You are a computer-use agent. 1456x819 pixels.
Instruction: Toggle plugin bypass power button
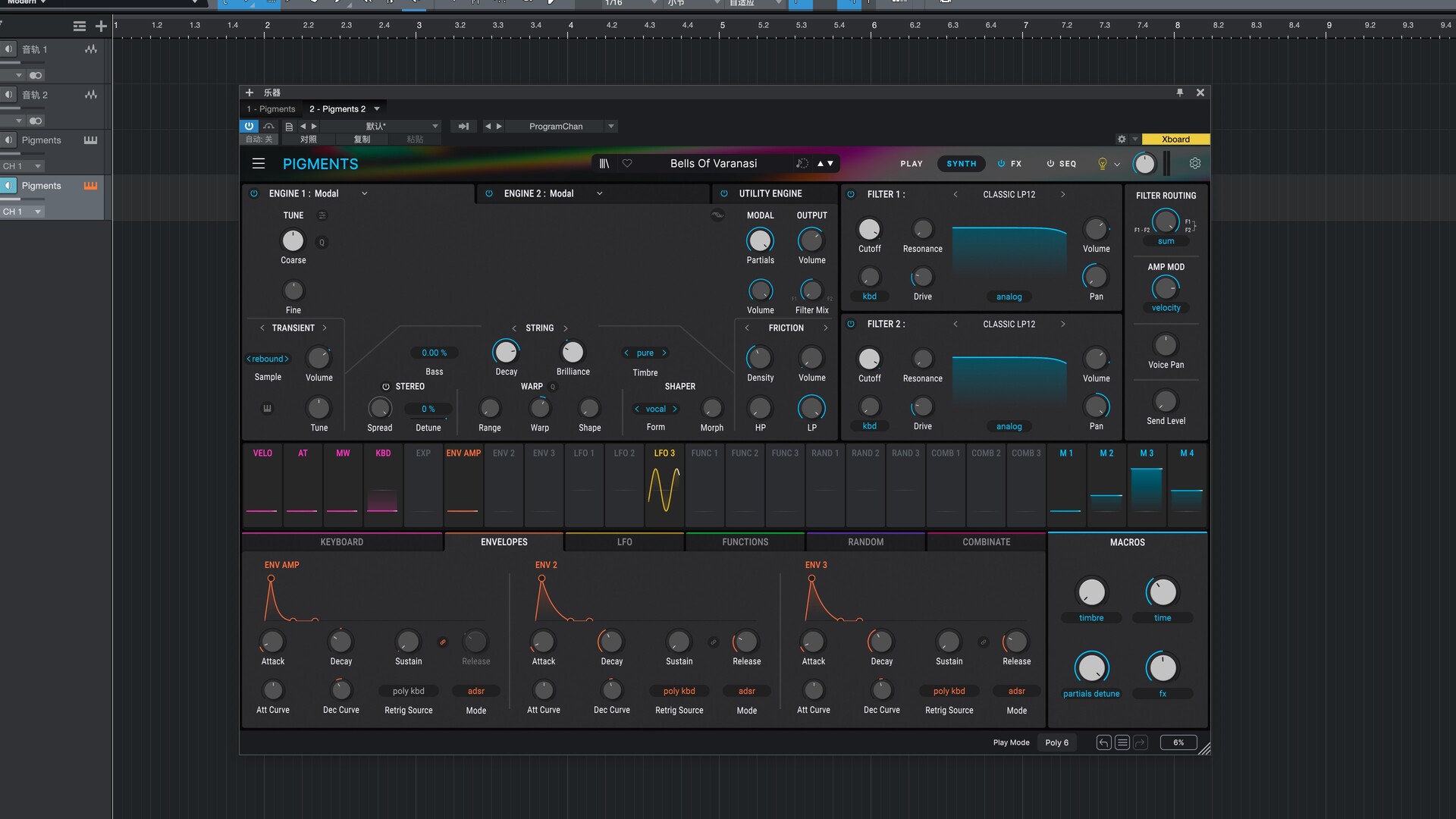(249, 127)
